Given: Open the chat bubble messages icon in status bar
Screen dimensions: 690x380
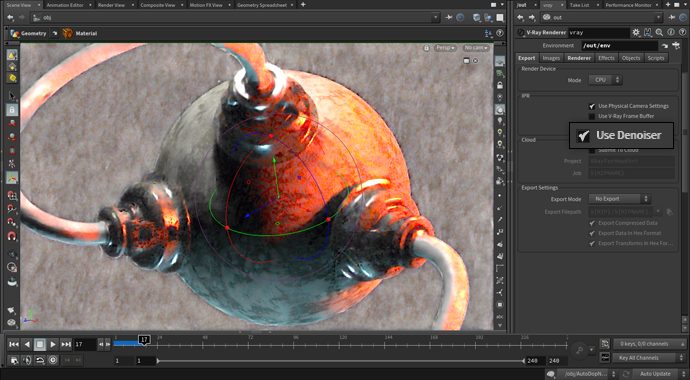Looking at the screenshot, I should tap(550, 374).
